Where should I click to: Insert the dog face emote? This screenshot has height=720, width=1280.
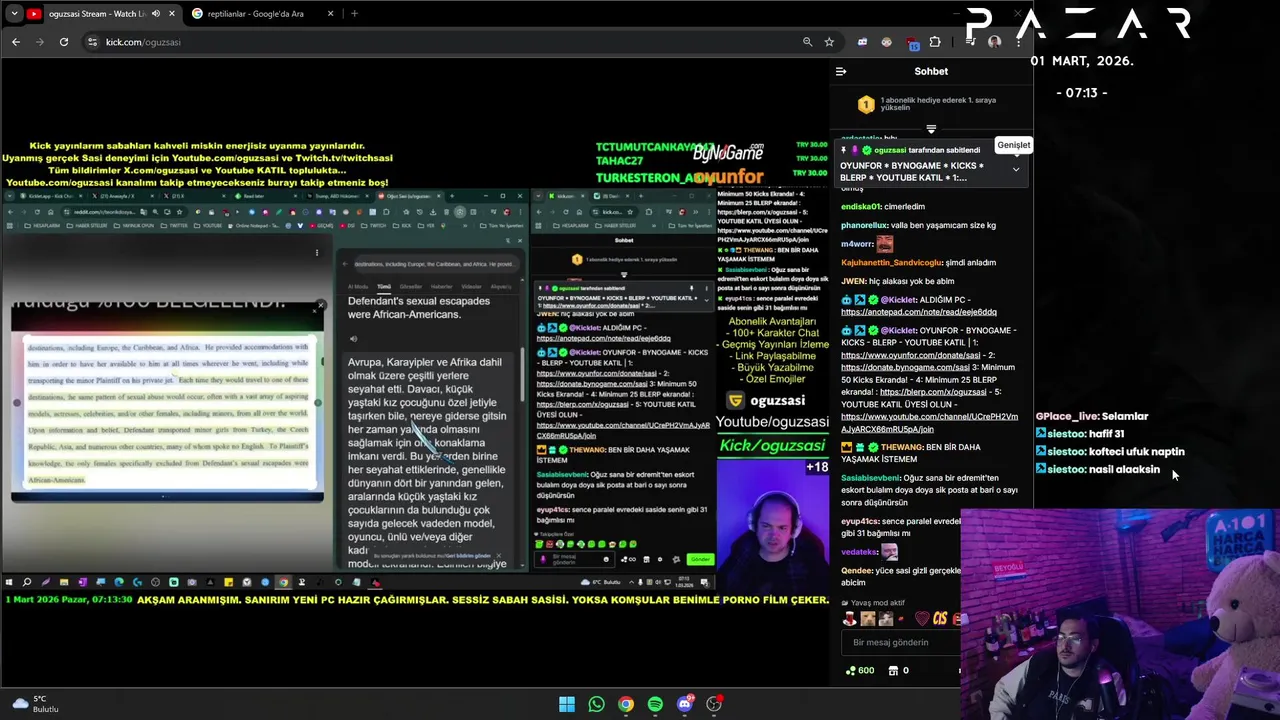868,619
